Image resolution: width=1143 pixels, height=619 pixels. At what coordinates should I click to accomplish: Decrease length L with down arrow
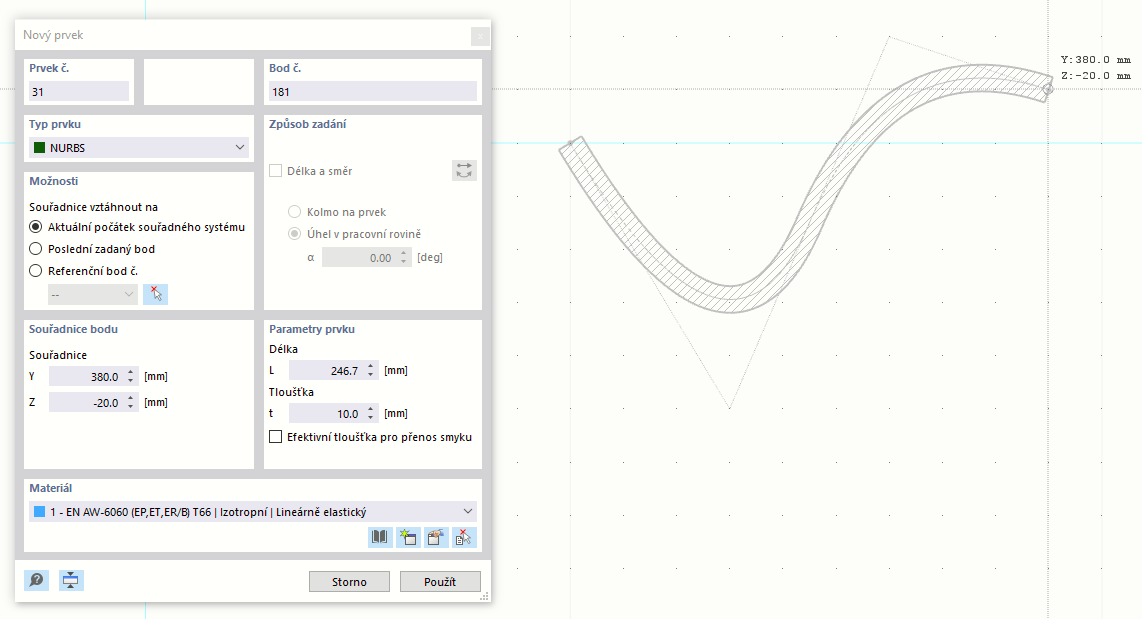tap(370, 375)
